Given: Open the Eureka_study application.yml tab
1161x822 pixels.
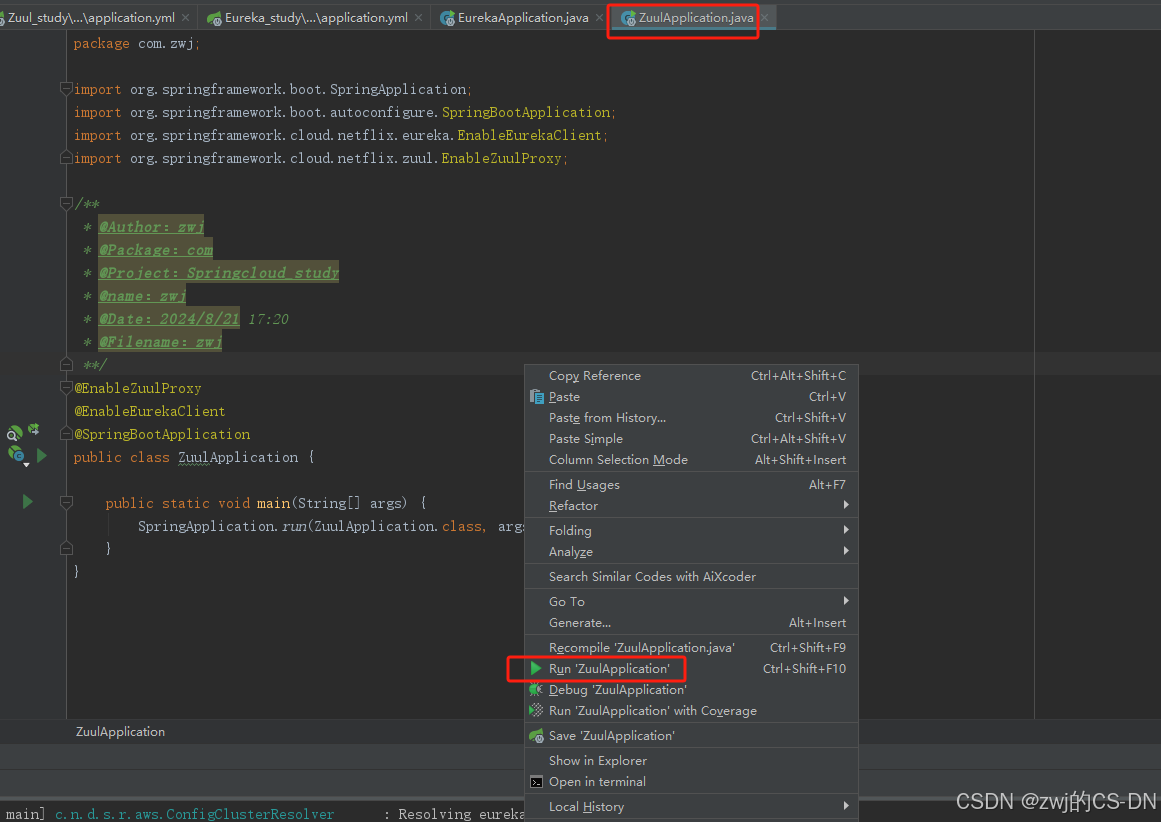Looking at the screenshot, I should (315, 18).
